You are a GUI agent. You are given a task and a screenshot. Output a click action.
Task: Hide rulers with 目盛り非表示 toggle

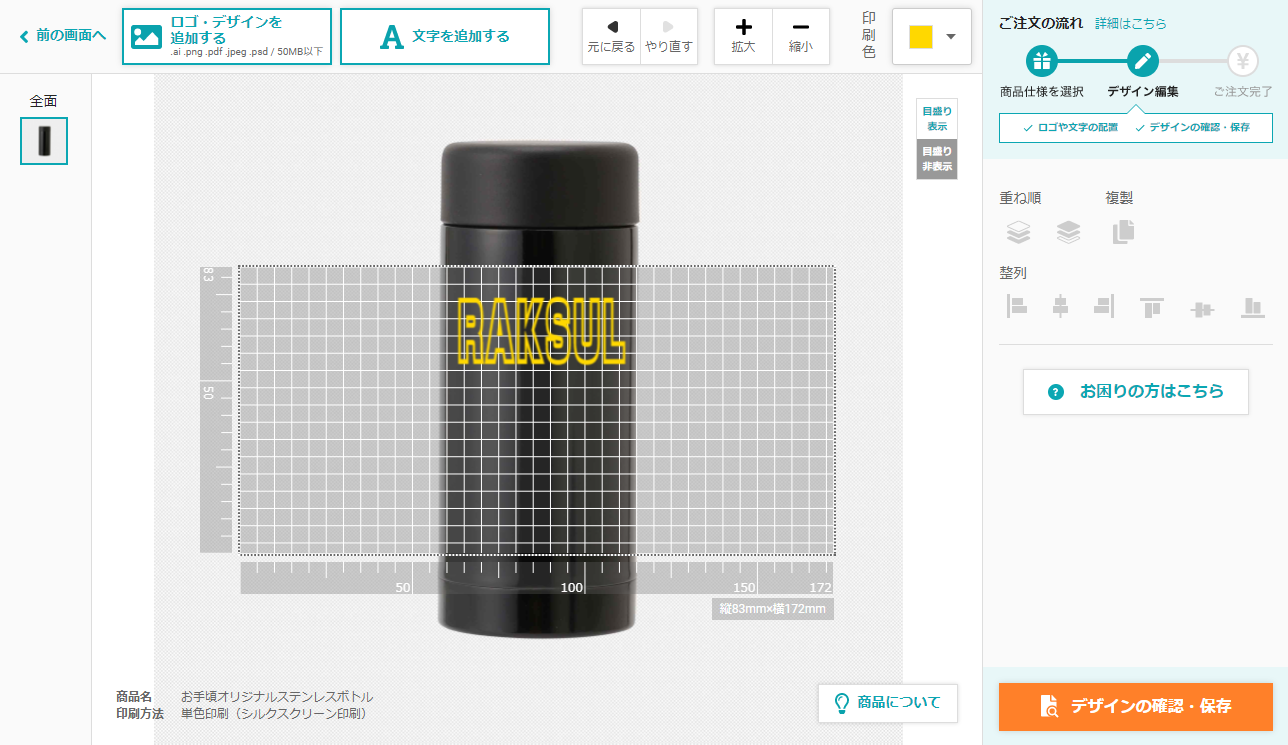point(937,159)
